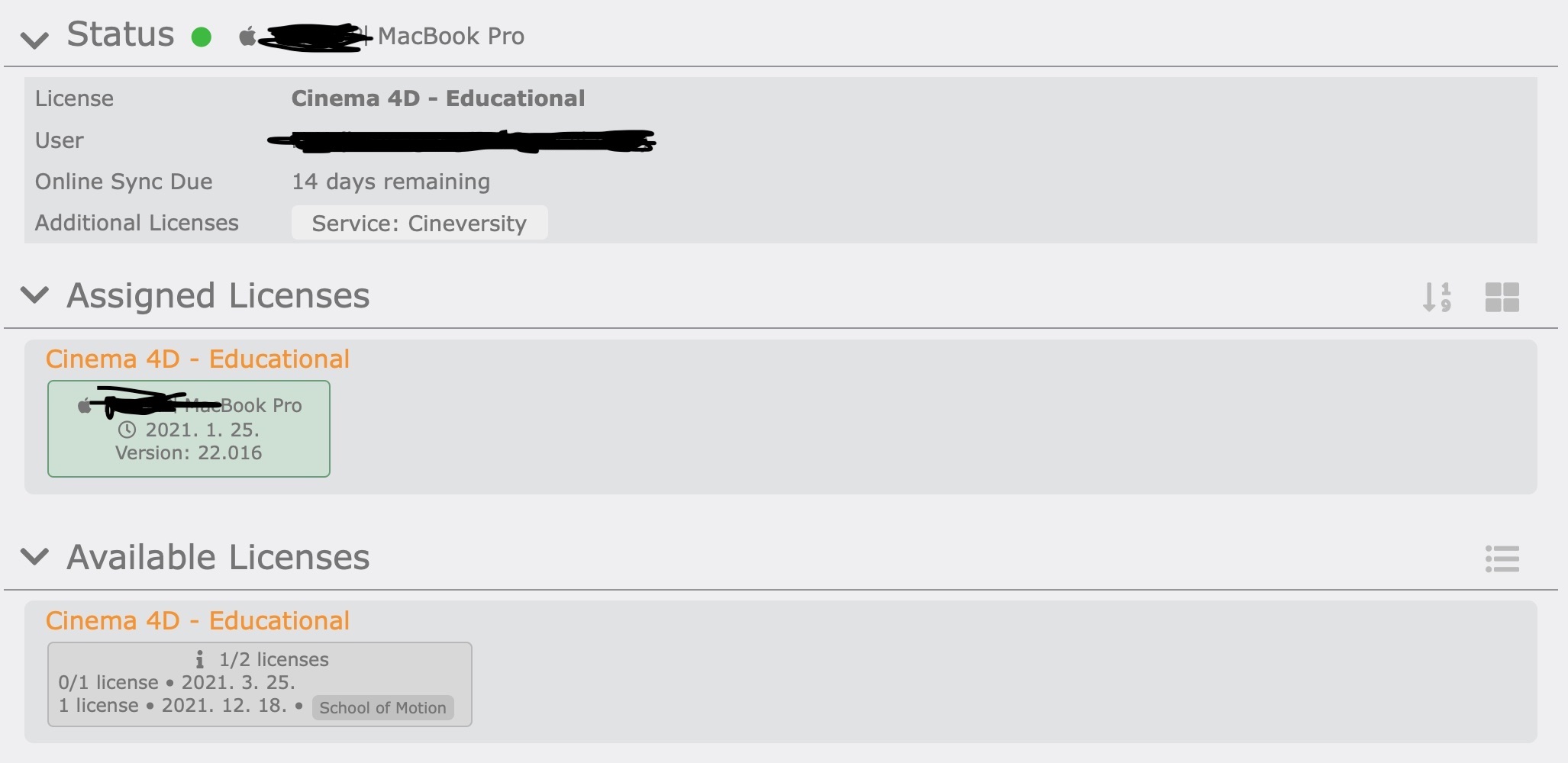Switch available licenses to list view
Image resolution: width=1568 pixels, height=763 pixels.
tap(1502, 559)
